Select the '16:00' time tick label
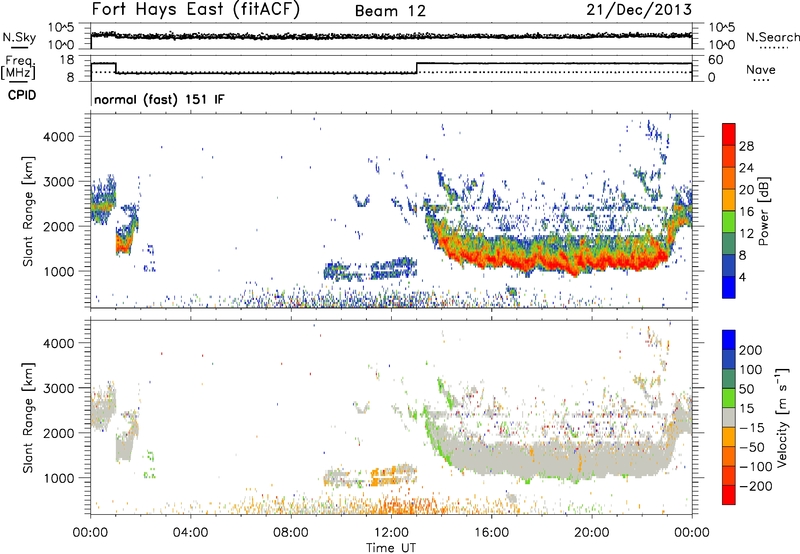Screen dimensions: 800x554 coord(491,533)
